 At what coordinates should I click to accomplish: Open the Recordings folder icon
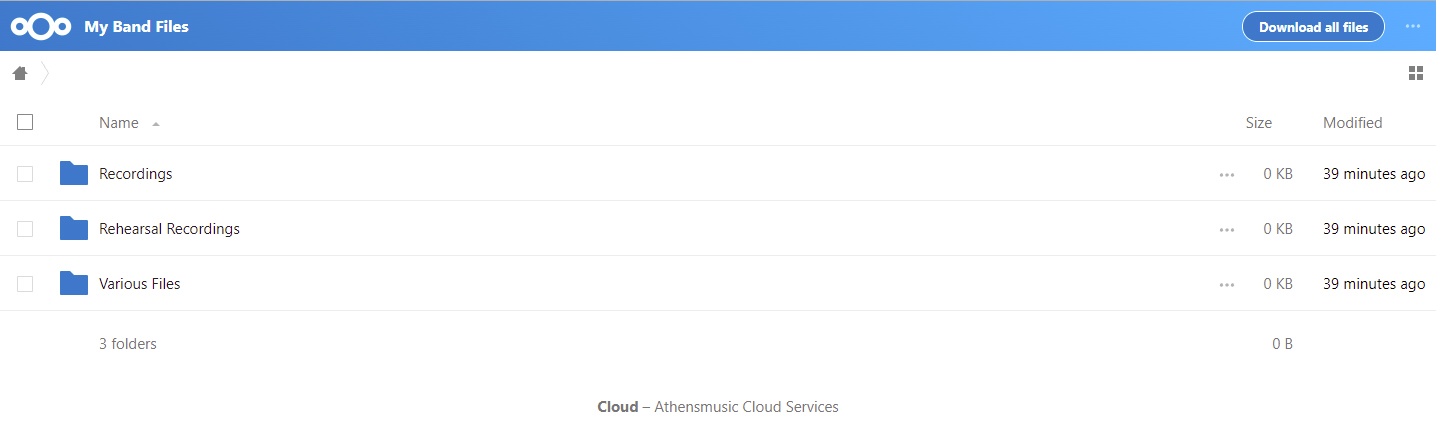coord(74,174)
